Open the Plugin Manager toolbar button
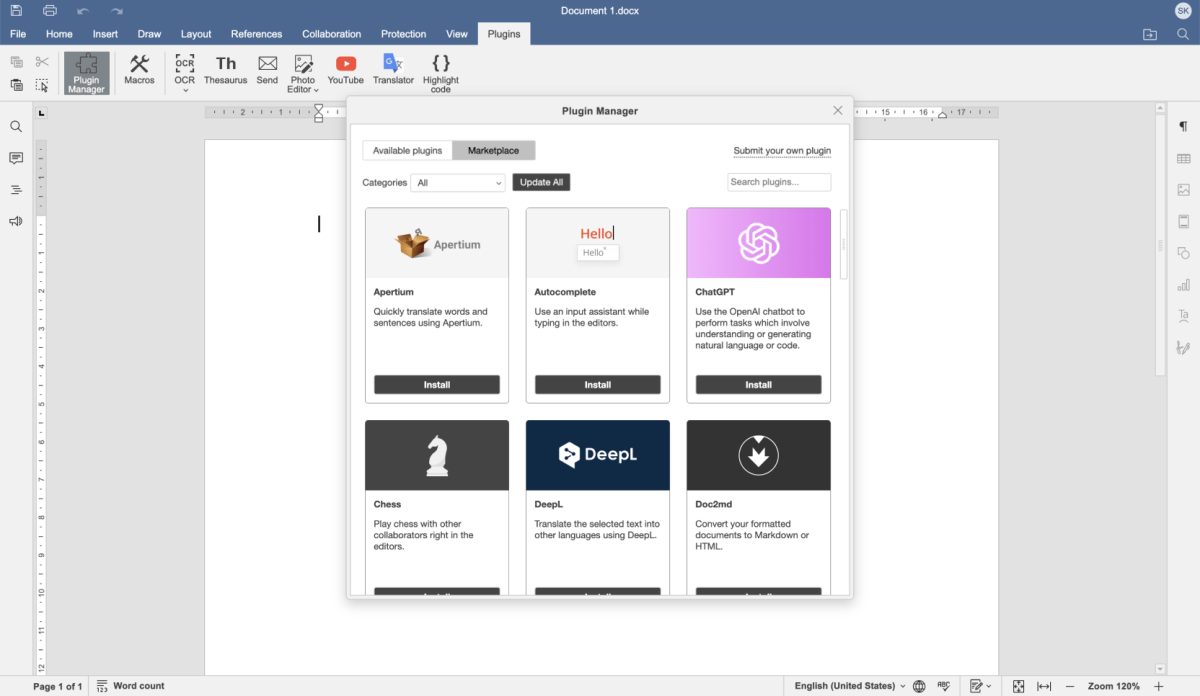 (x=86, y=73)
